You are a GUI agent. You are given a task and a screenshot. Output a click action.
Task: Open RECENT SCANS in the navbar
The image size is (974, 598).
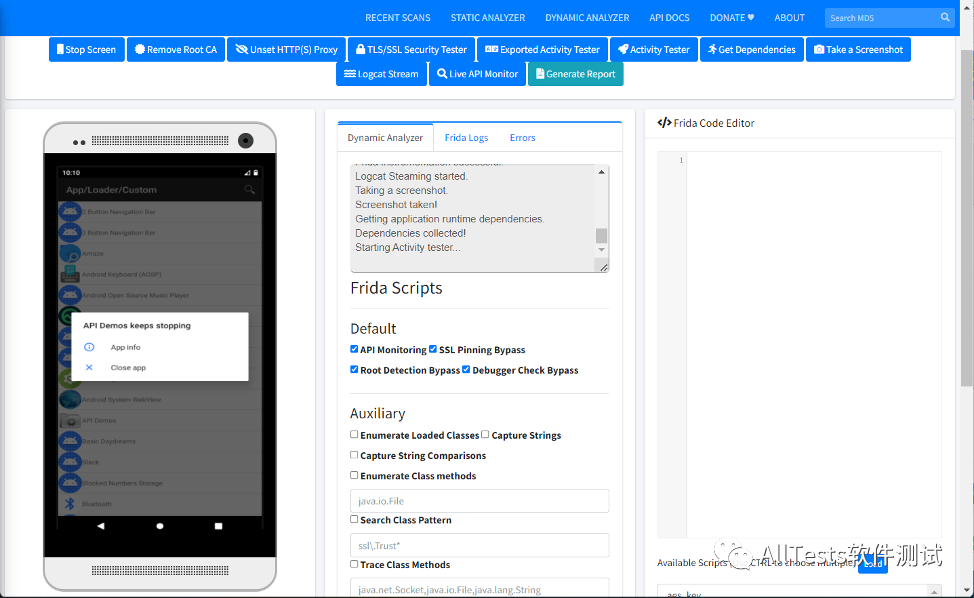point(398,18)
